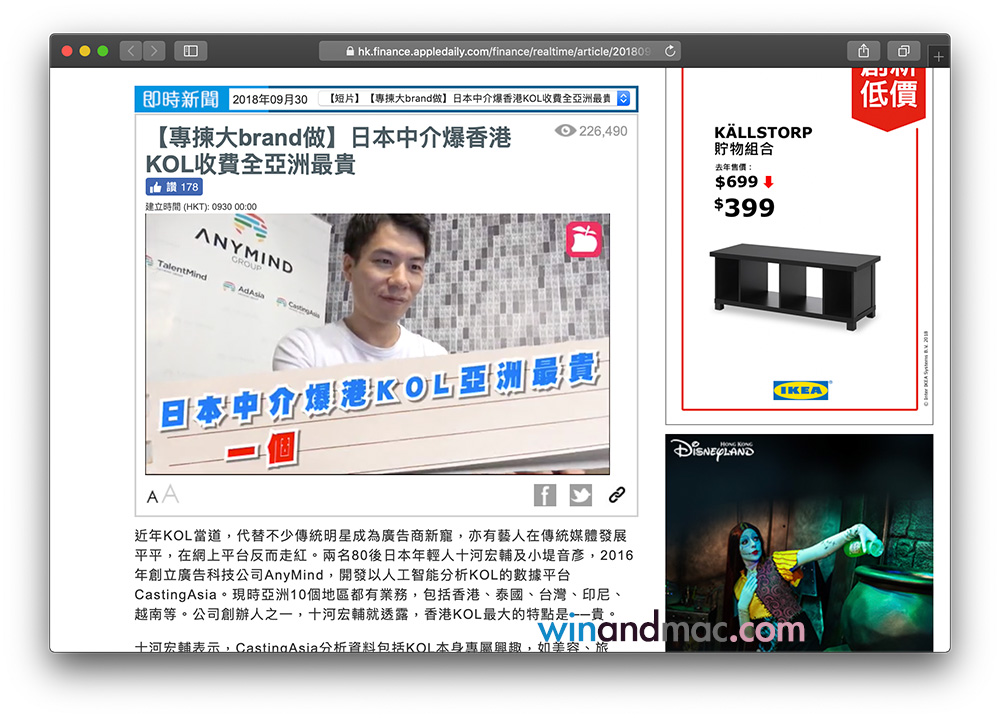Share the article on Facebook
1000x718 pixels.
545,495
